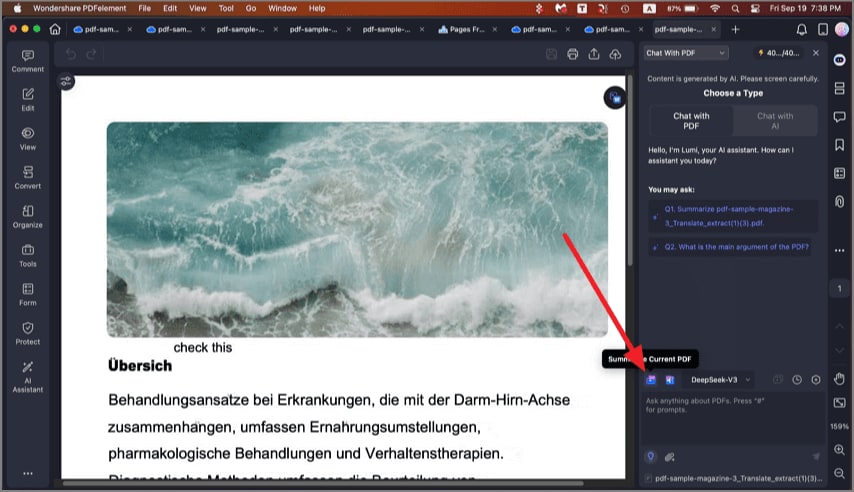Click the send message arrow

(816, 457)
